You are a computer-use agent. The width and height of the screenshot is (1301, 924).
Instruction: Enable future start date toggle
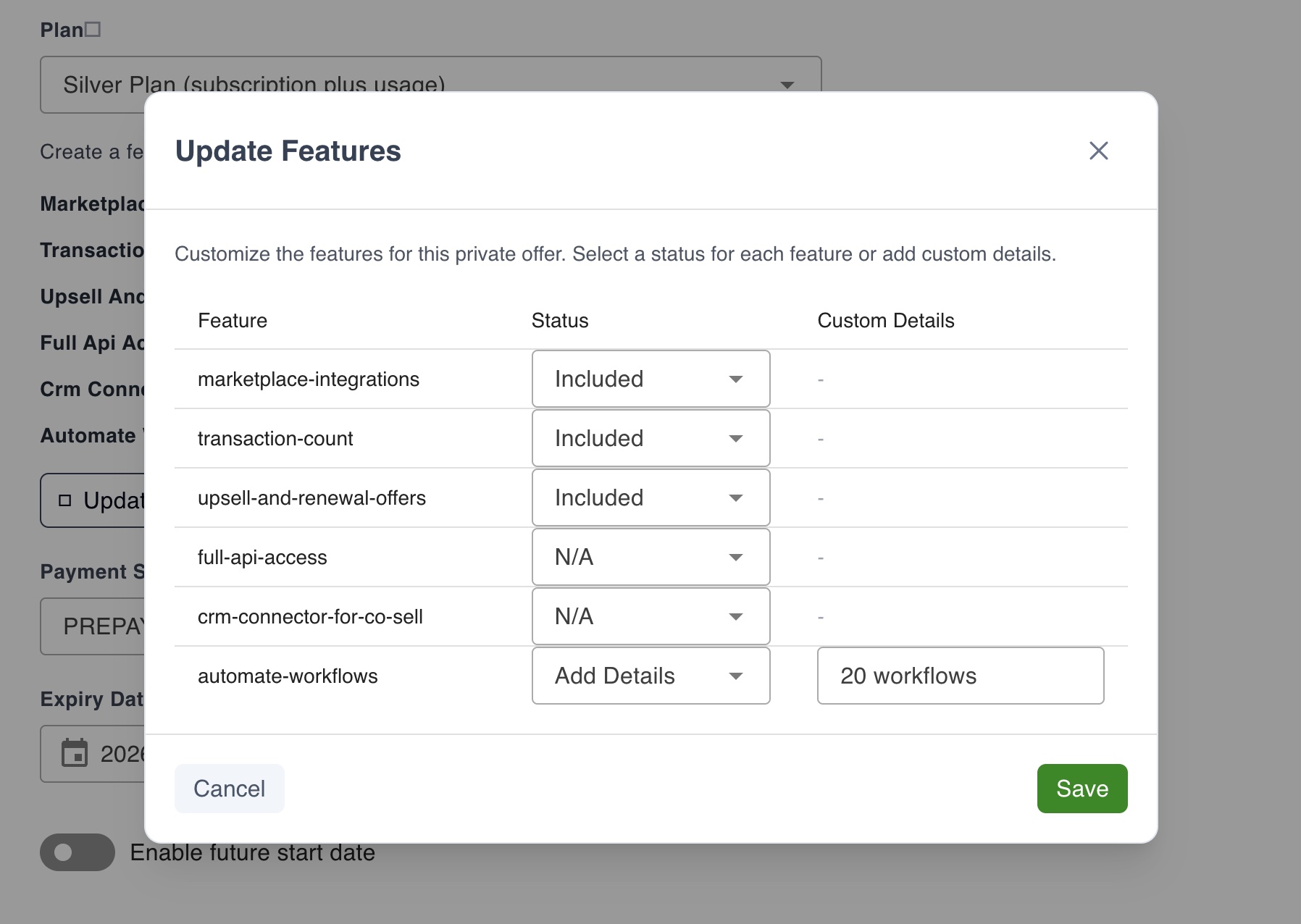pos(77,852)
